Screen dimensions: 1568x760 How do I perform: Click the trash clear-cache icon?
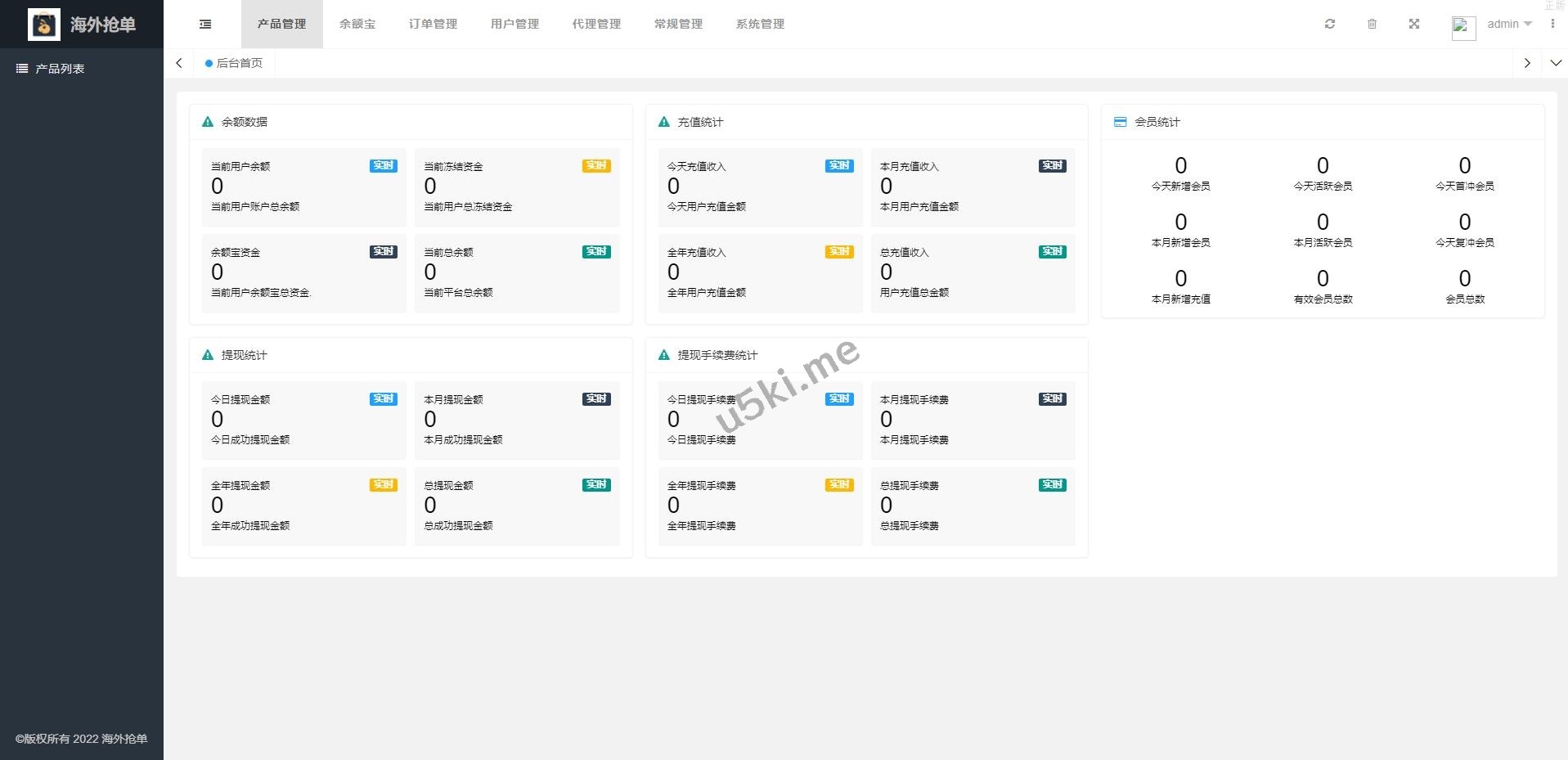tap(1372, 25)
